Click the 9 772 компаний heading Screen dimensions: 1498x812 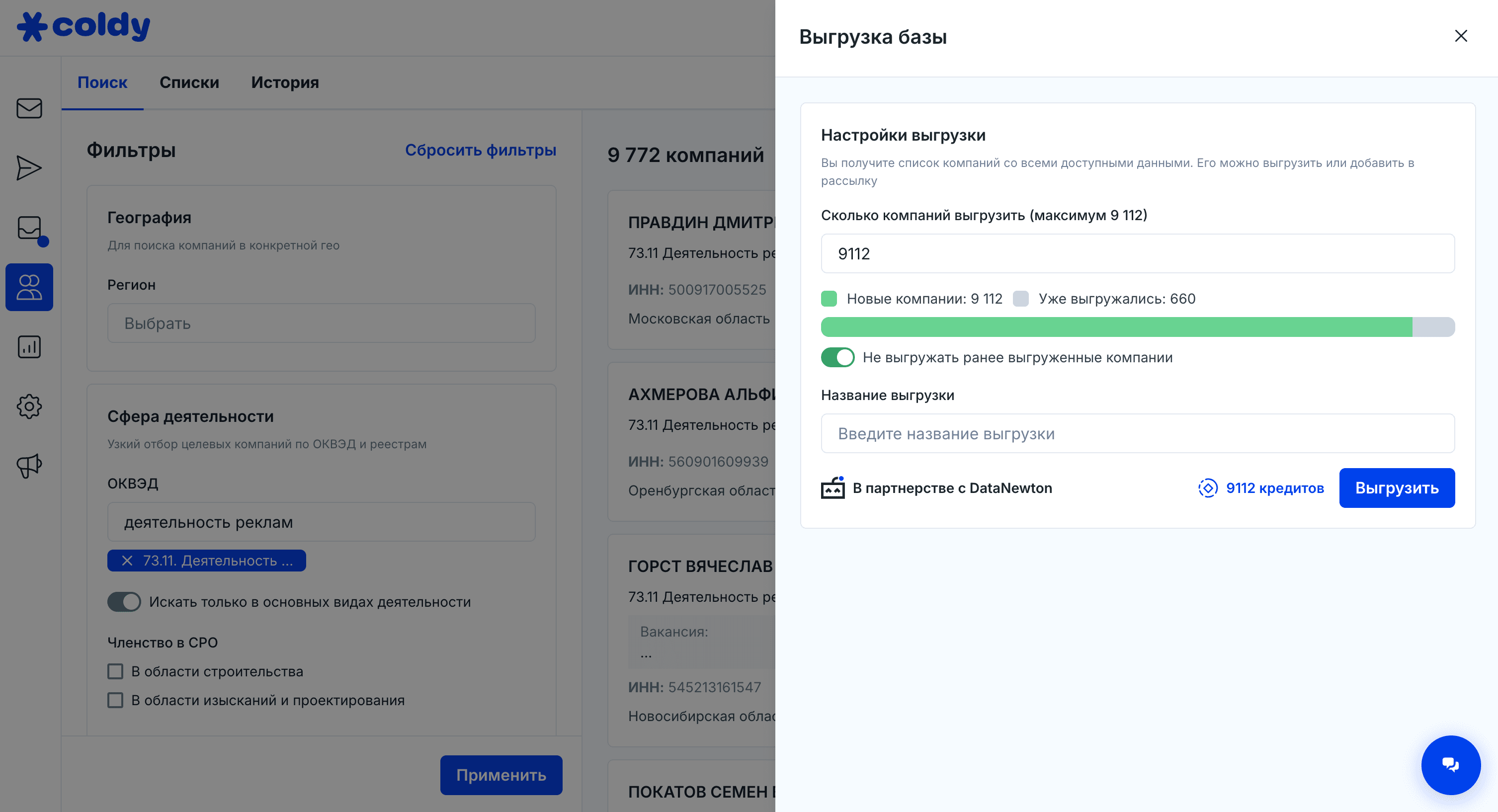pyautogui.click(x=685, y=155)
